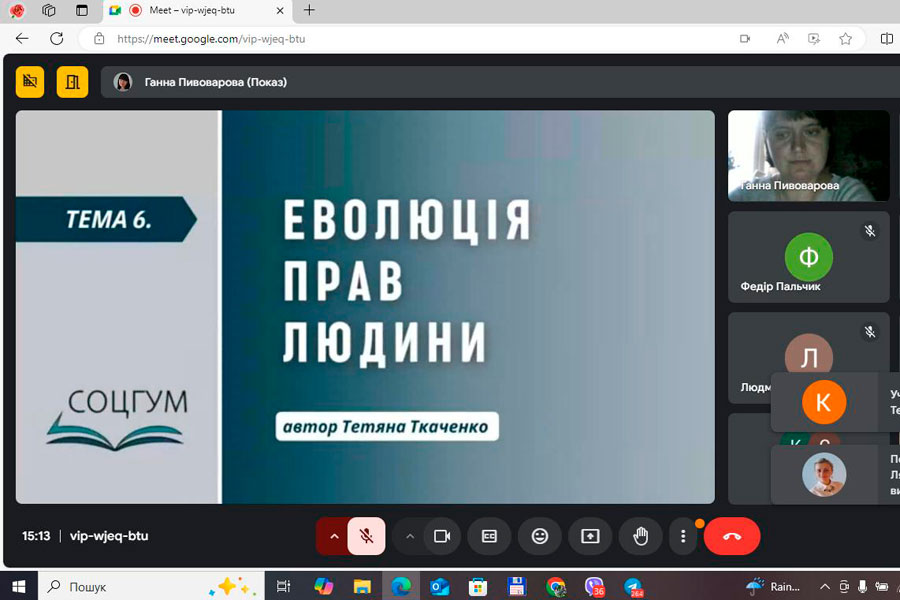The height and width of the screenshot is (600, 900).
Task: Add this page to favorites star
Action: [845, 38]
